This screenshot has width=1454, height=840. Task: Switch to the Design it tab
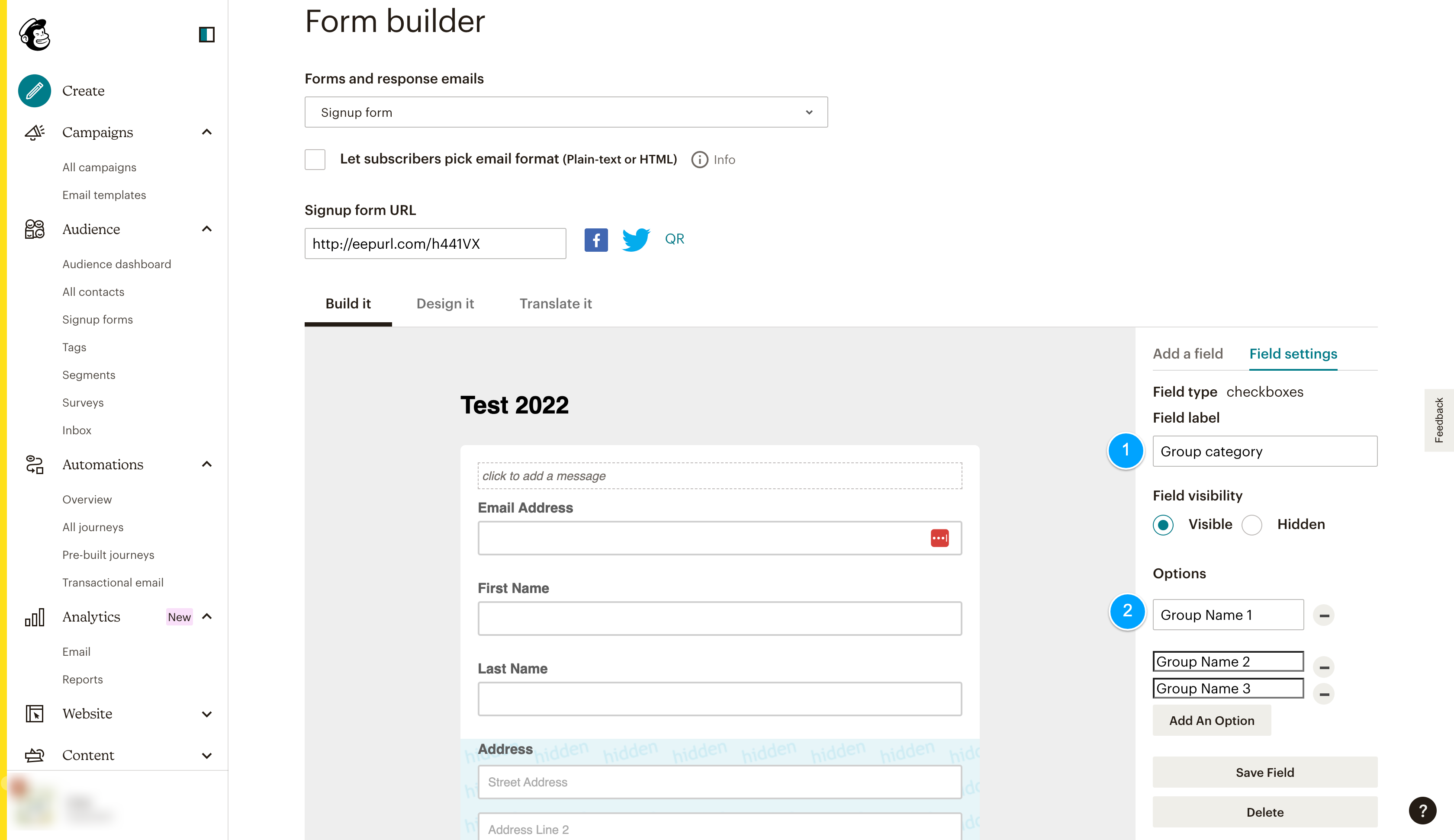point(445,304)
